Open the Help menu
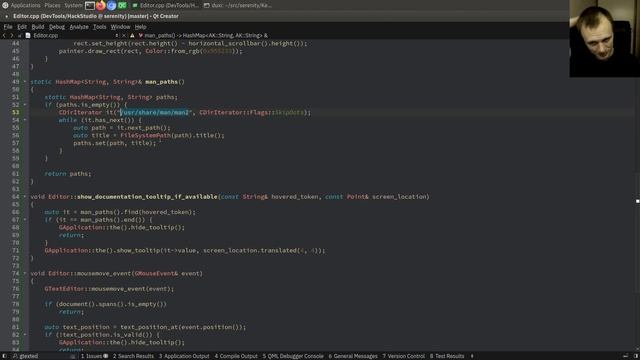This screenshot has width=640, height=360. [x=140, y=27]
